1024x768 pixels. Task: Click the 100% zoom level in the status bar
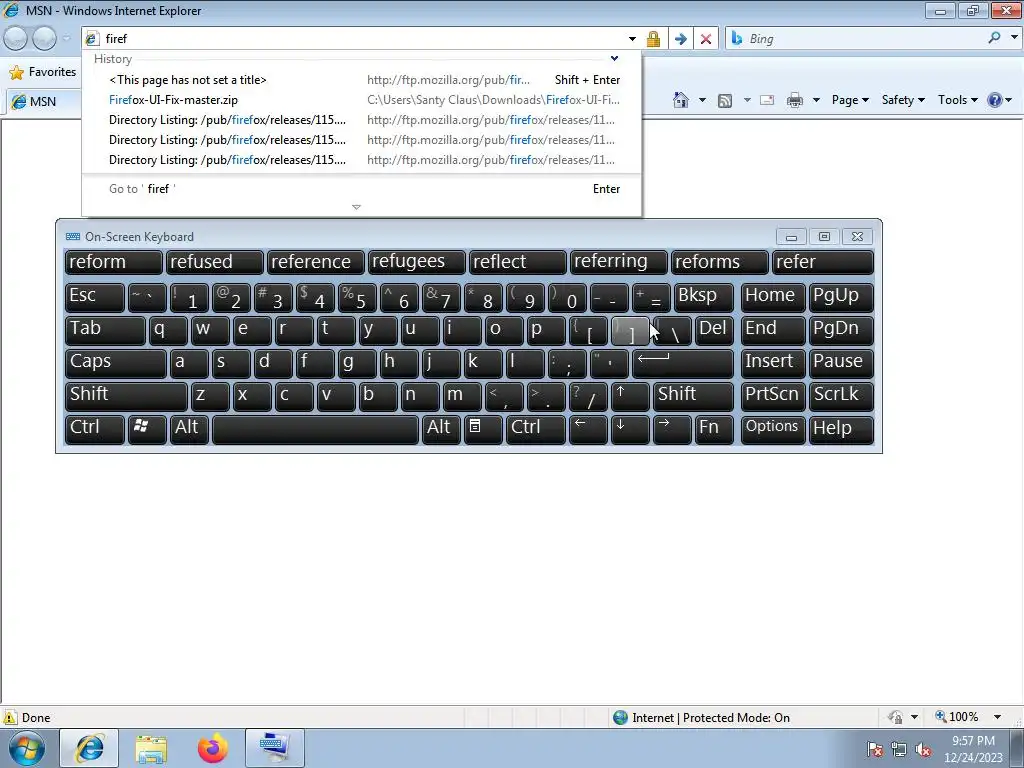(x=963, y=717)
